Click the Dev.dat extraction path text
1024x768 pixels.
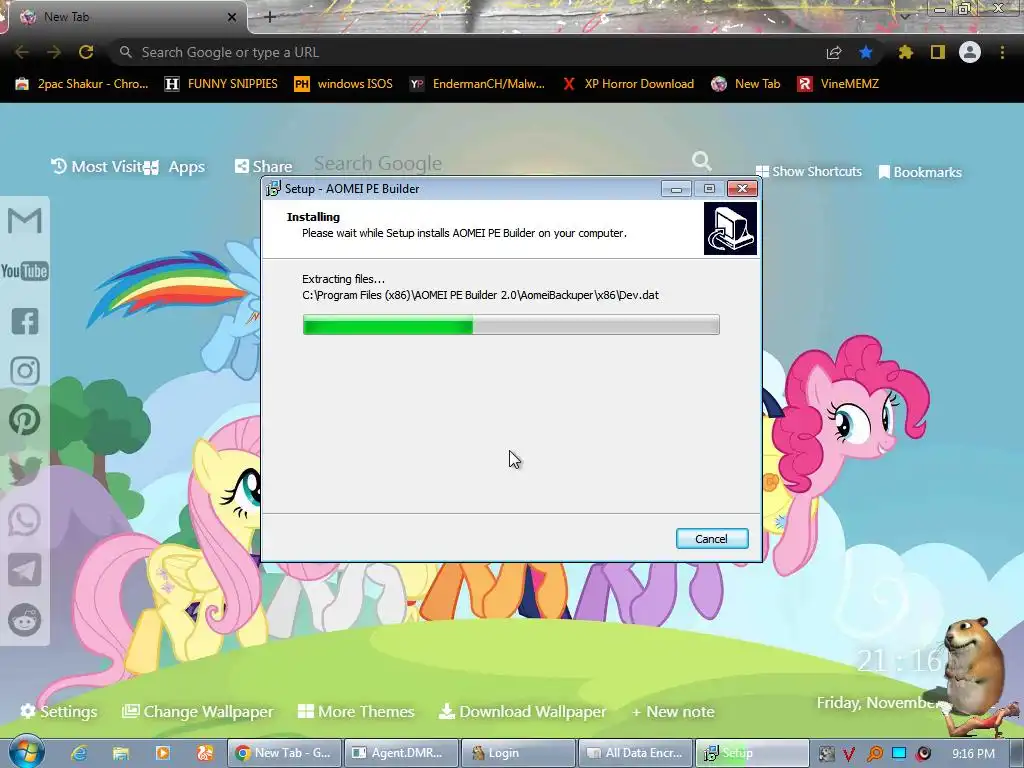[480, 295]
